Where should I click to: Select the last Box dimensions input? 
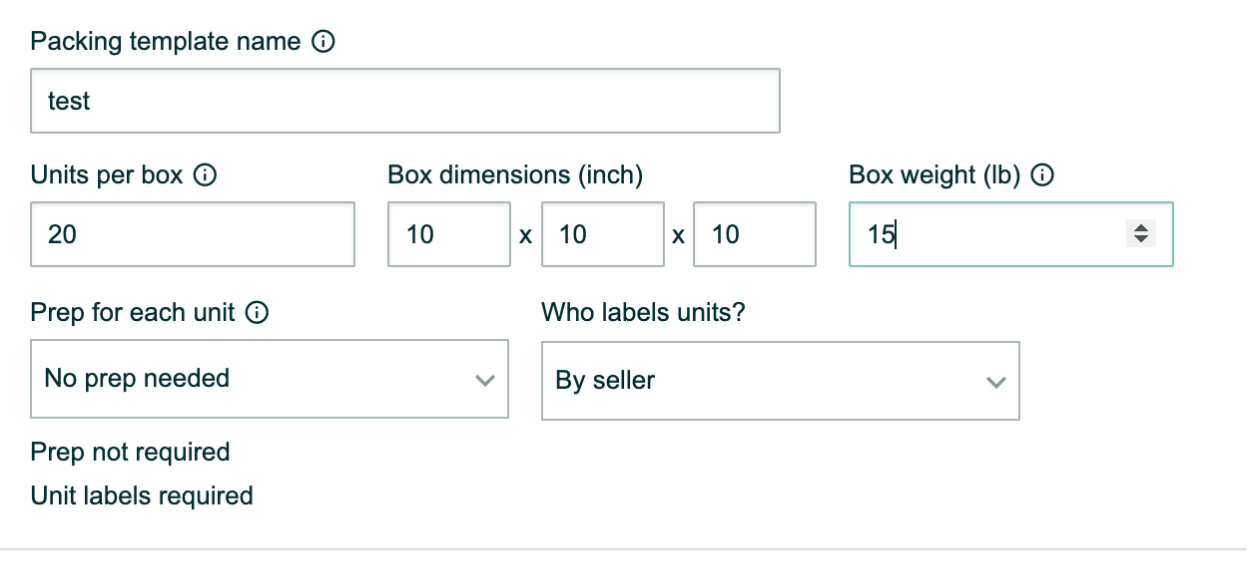point(754,235)
